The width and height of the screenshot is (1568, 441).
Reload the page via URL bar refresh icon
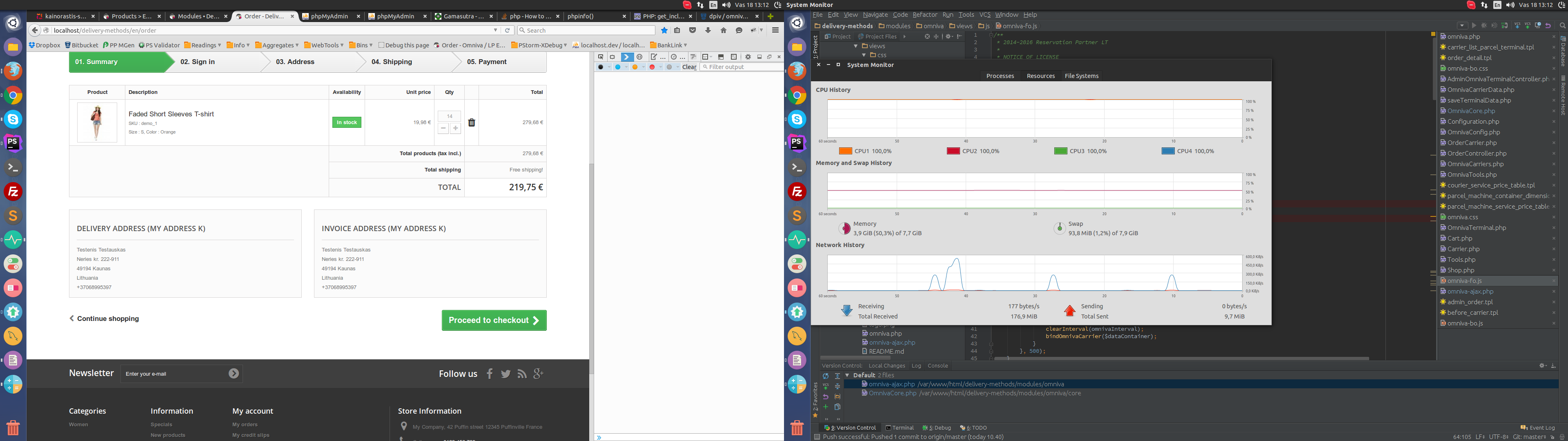click(x=508, y=31)
